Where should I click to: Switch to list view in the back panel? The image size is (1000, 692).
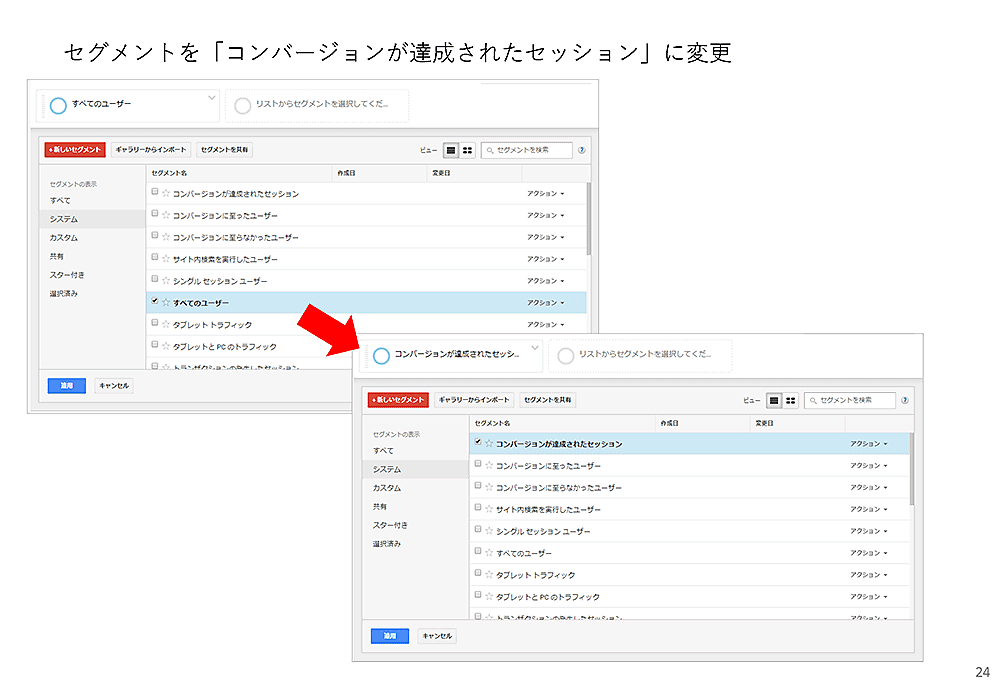point(451,150)
